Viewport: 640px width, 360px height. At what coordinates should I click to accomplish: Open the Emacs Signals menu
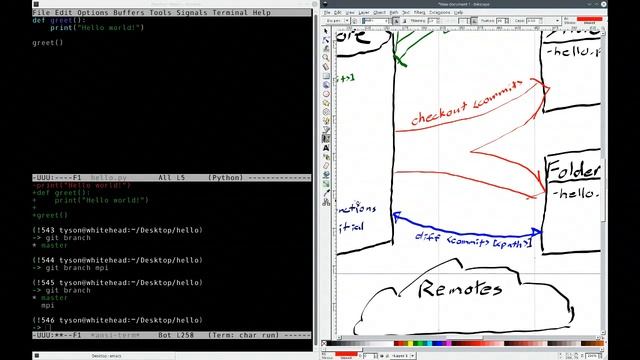tap(192, 13)
